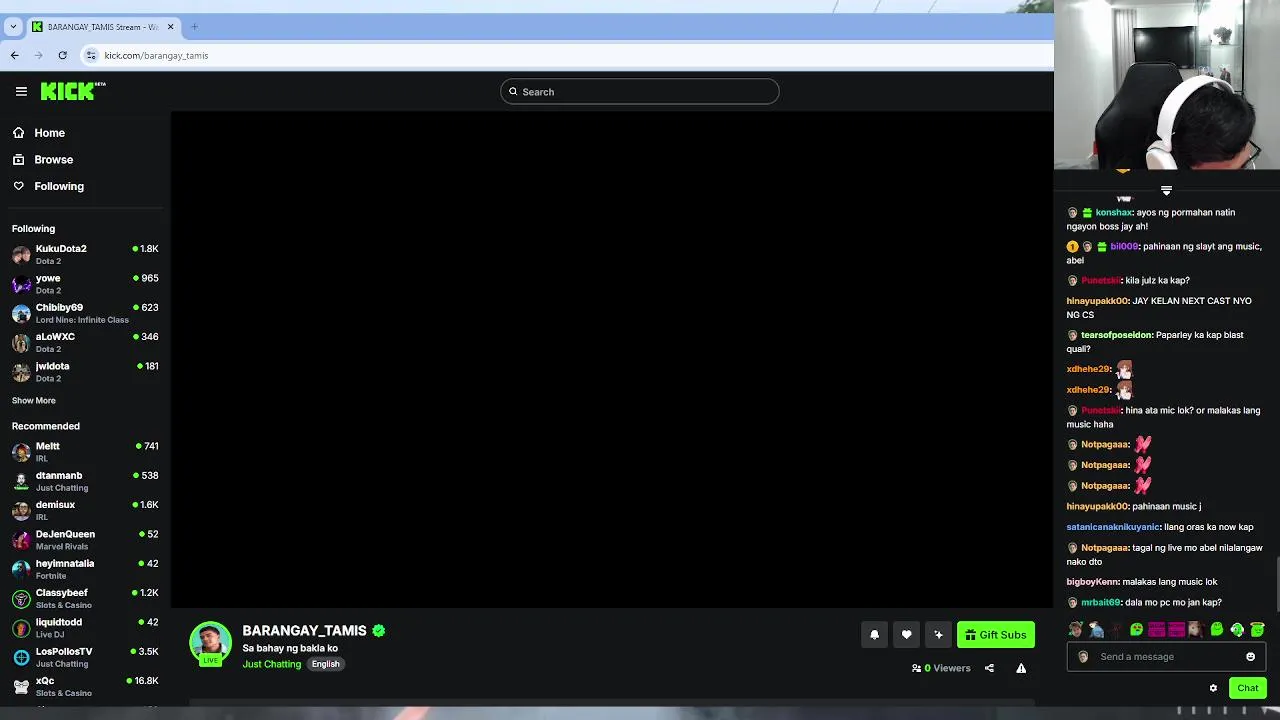Open dtanmanb recommended channel

pyautogui.click(x=85, y=481)
